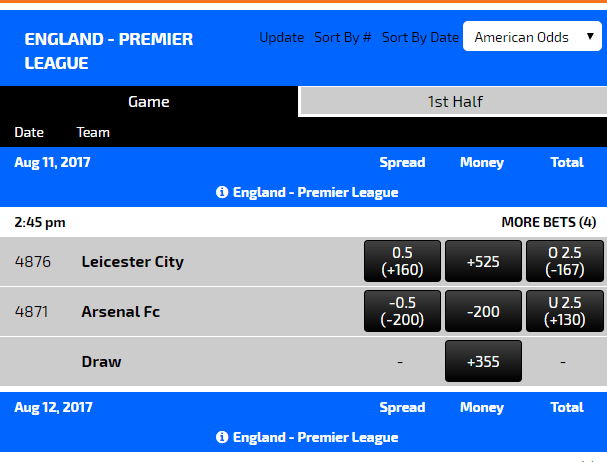Screen dimensions: 607x462
Task: Click the Aug 11 England - Premier League heading
Action: point(315,192)
